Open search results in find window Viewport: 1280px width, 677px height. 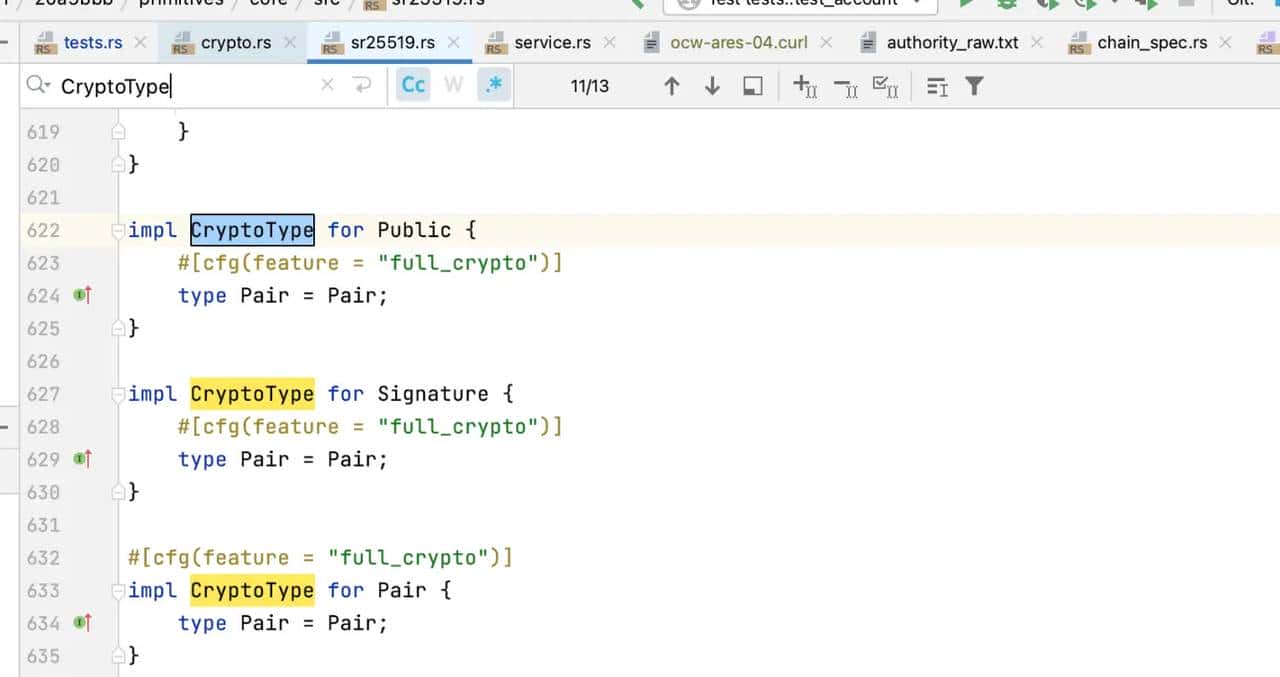click(753, 86)
